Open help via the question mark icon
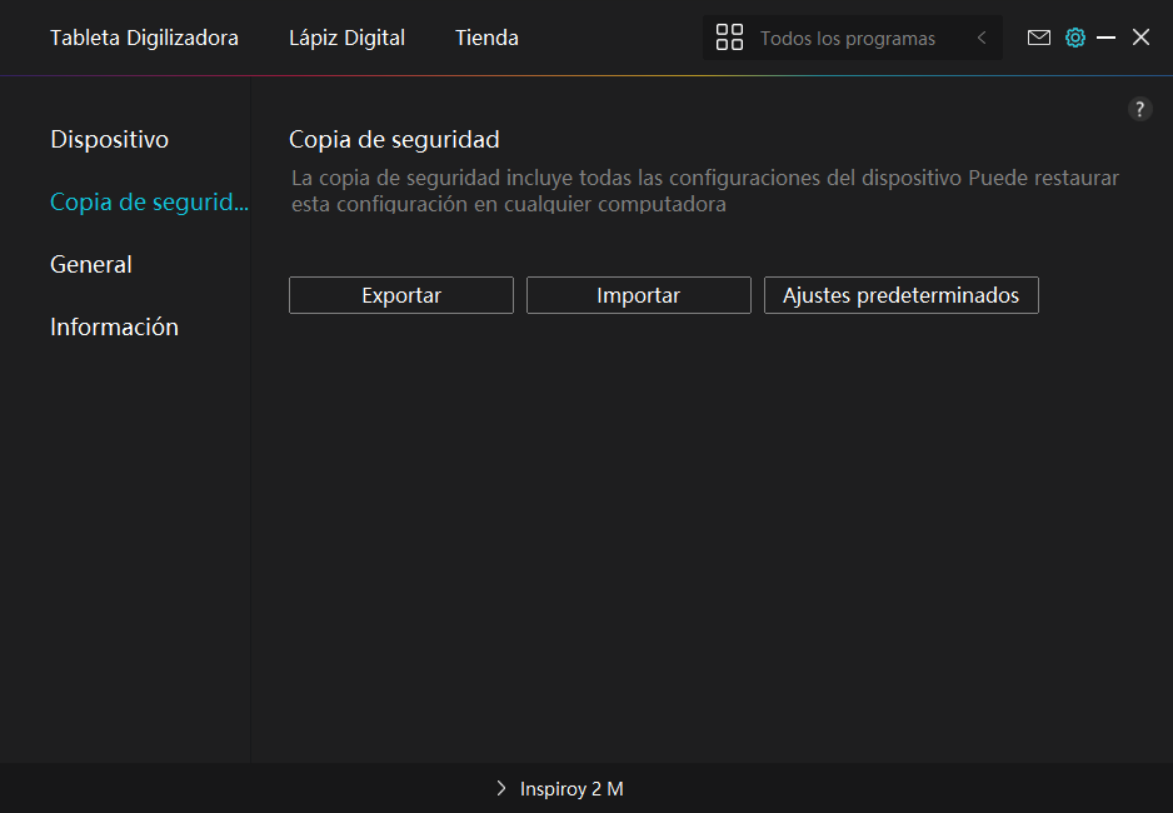 coord(1140,110)
